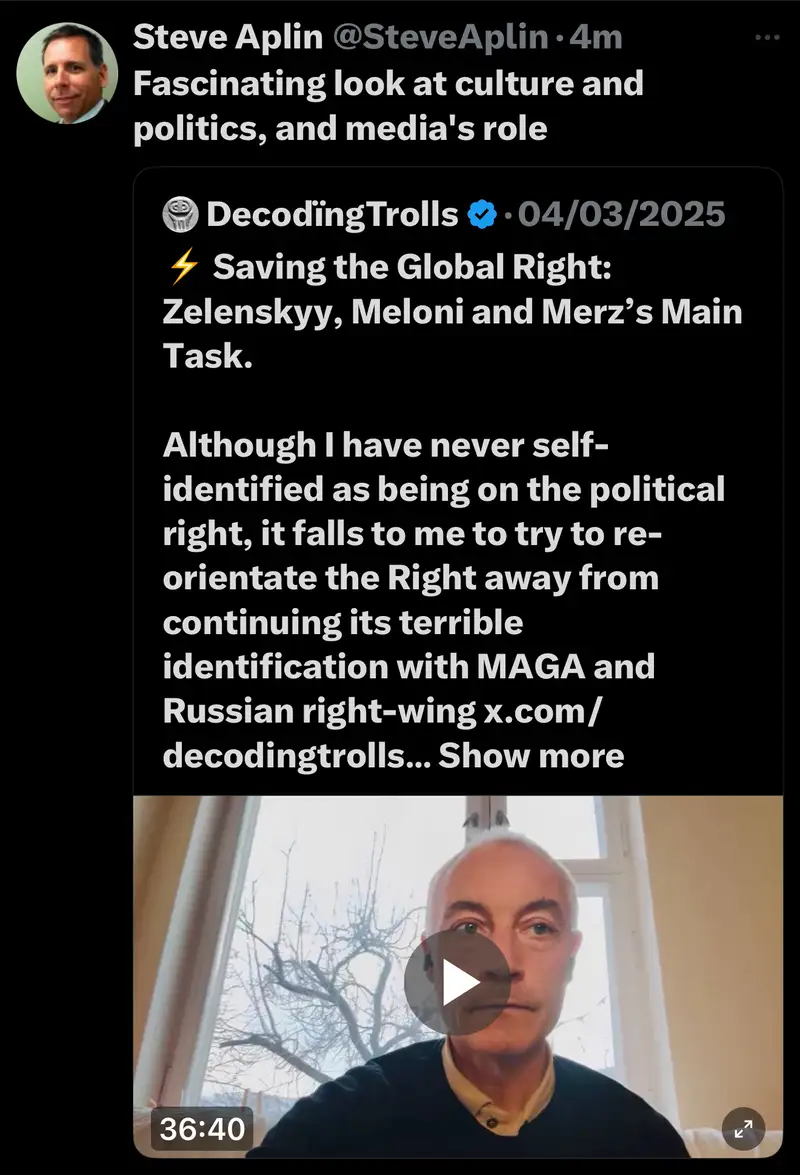Open Steve Aplin's profile picture
Screen dimensions: 800x1175
pos(68,73)
